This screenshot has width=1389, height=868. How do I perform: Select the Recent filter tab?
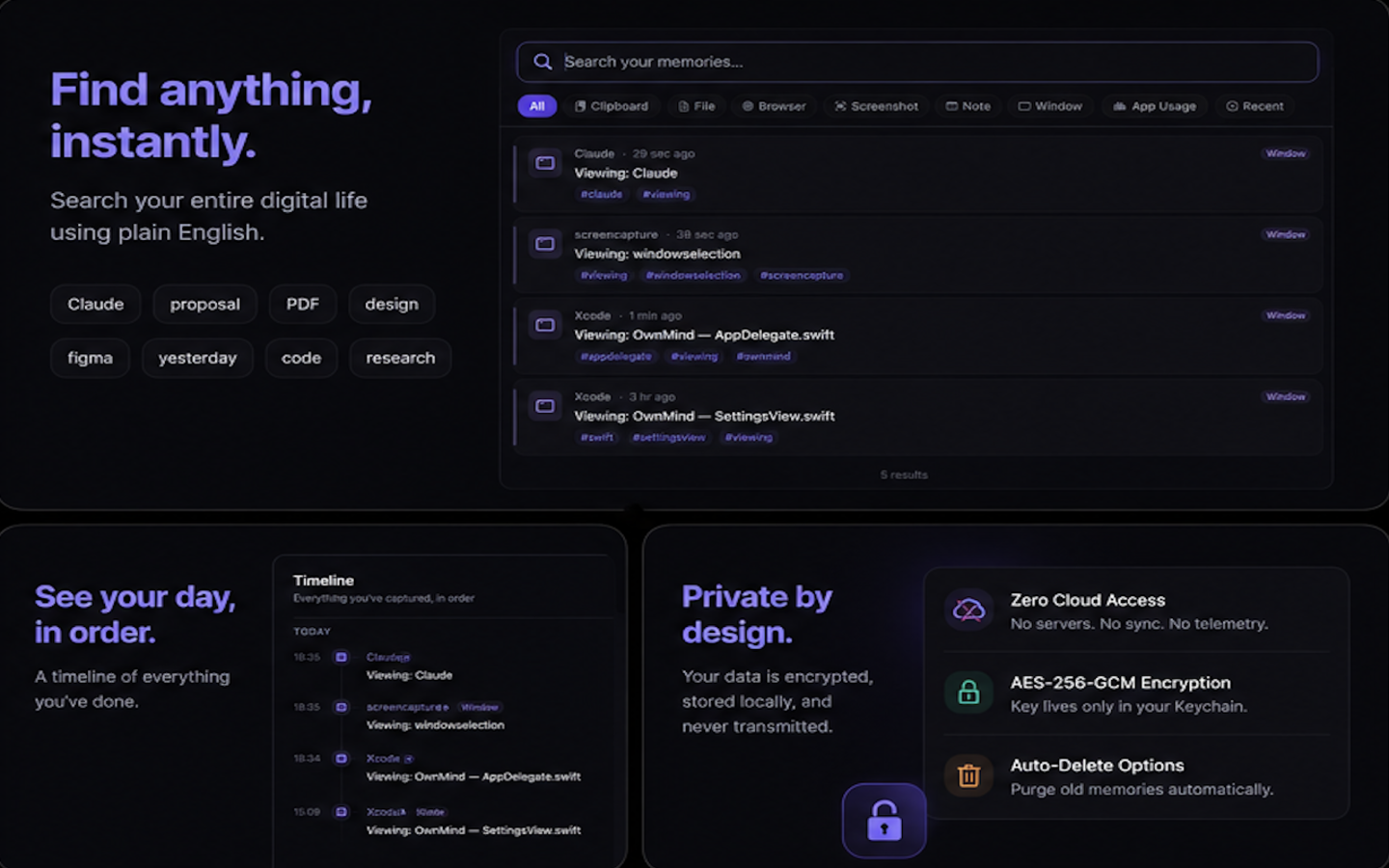coord(1255,106)
